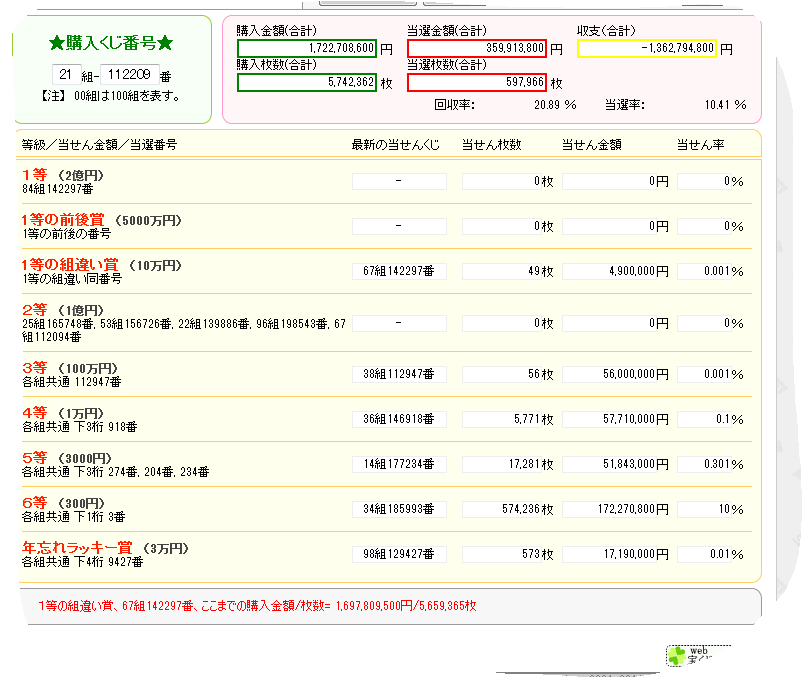Click the web宝くじ clover logo icon
Image resolution: width=802 pixels, height=678 pixels.
(x=676, y=656)
